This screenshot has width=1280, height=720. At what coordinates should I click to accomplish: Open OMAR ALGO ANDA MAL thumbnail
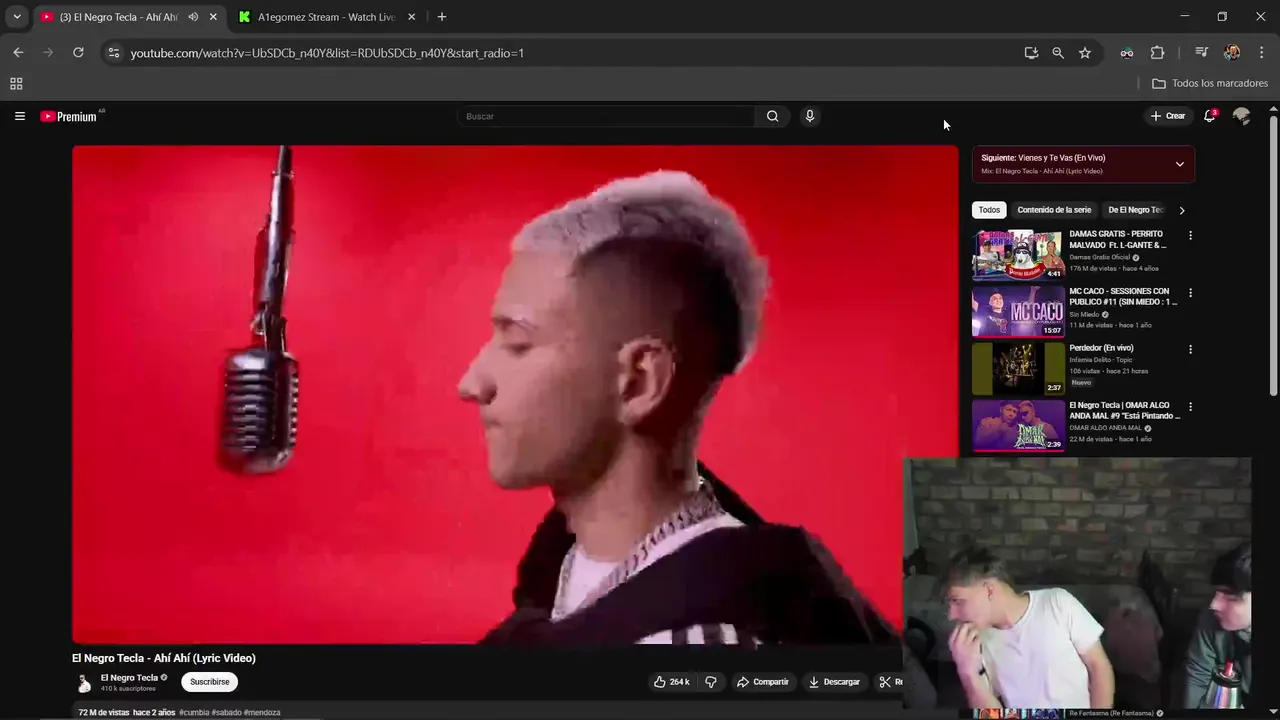[1018, 425]
